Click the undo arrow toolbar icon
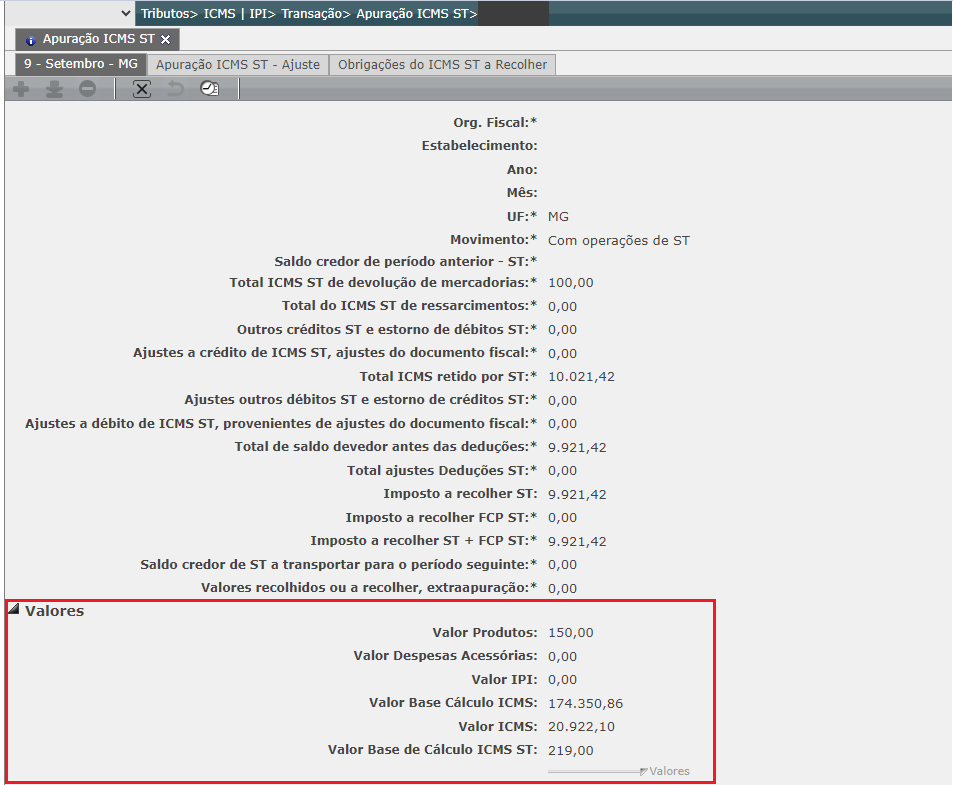953x786 pixels. point(175,89)
